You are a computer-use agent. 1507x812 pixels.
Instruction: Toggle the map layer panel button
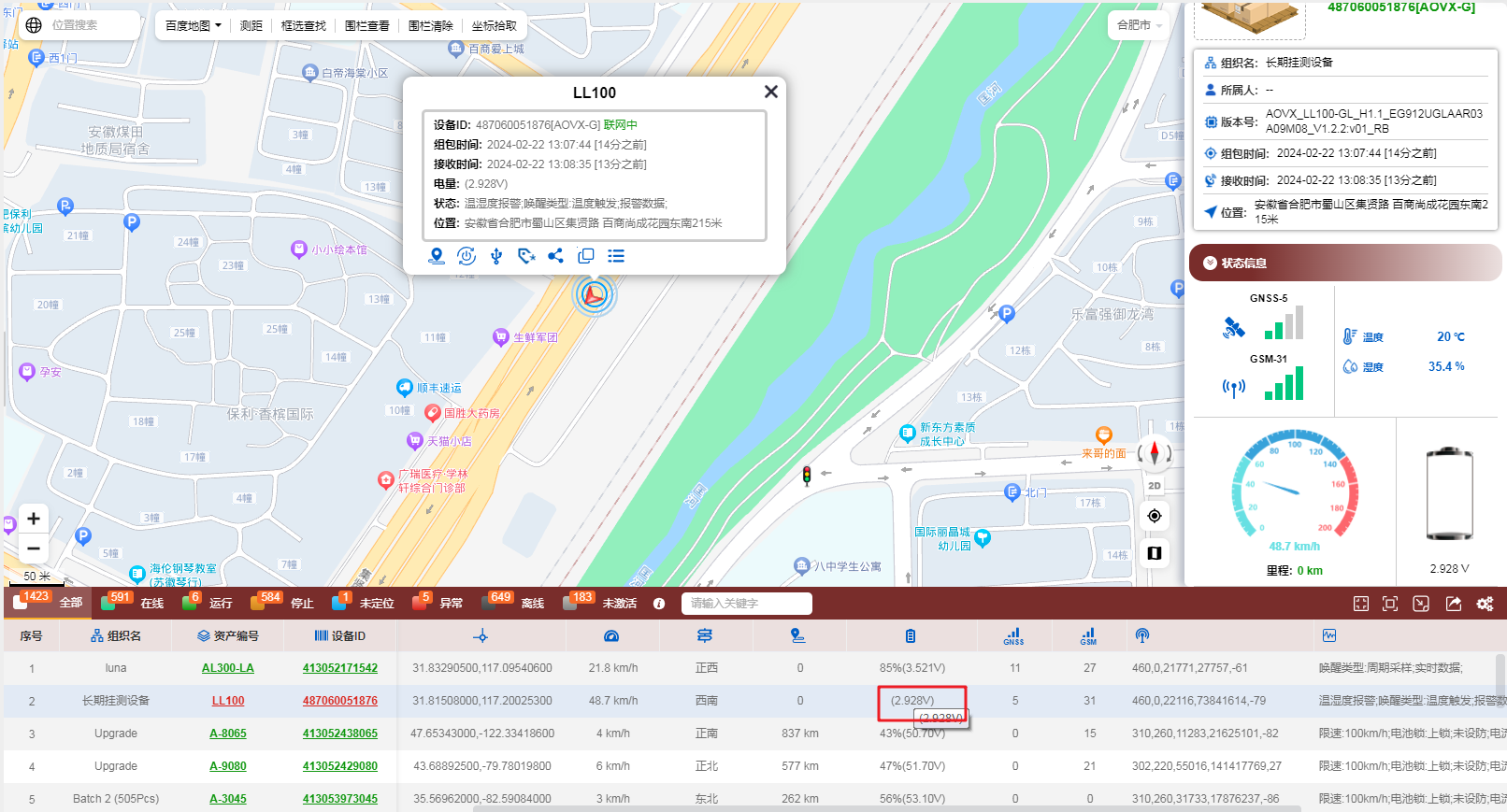[1155, 553]
